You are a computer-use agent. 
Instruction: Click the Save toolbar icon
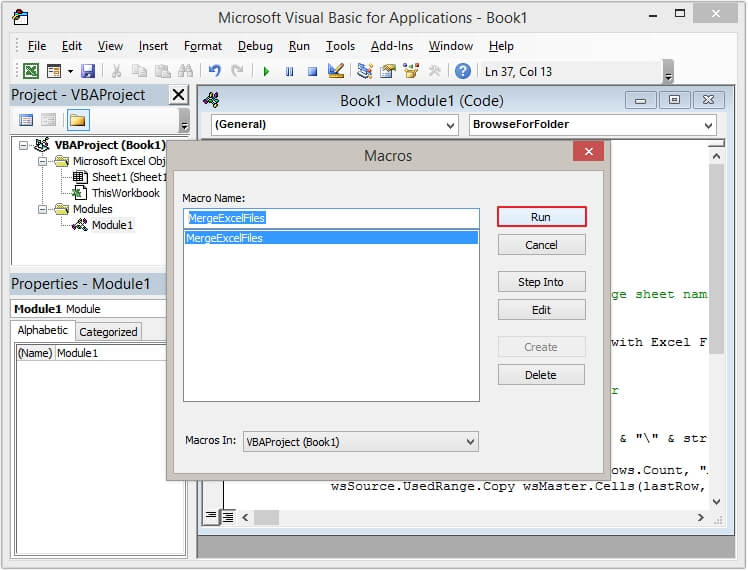[88, 71]
